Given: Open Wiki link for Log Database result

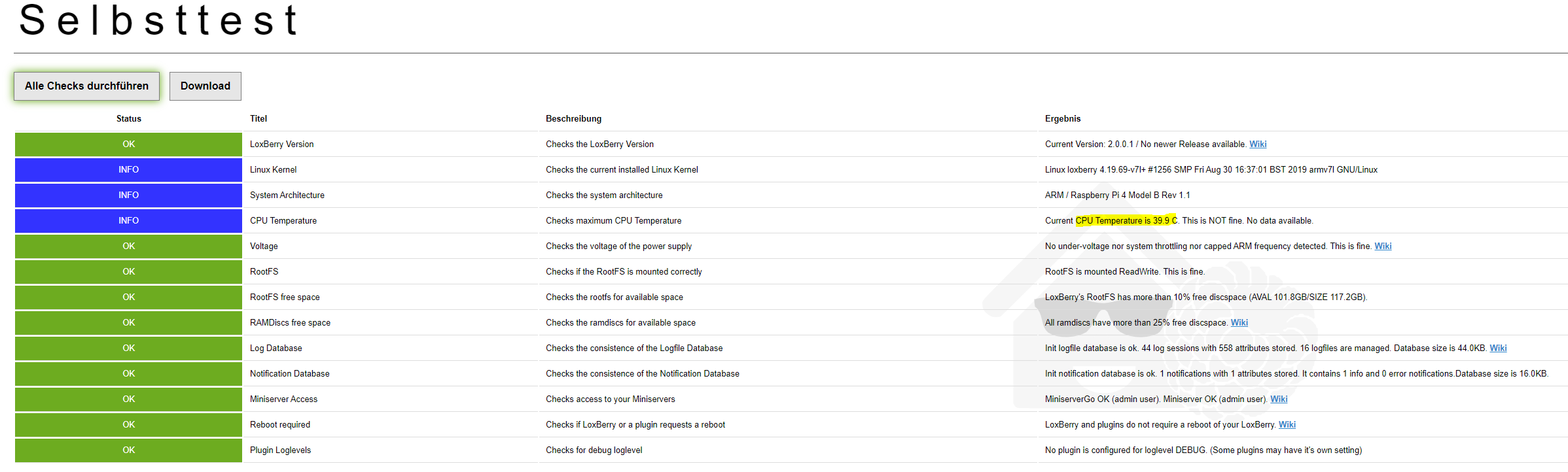Looking at the screenshot, I should click(x=1497, y=348).
